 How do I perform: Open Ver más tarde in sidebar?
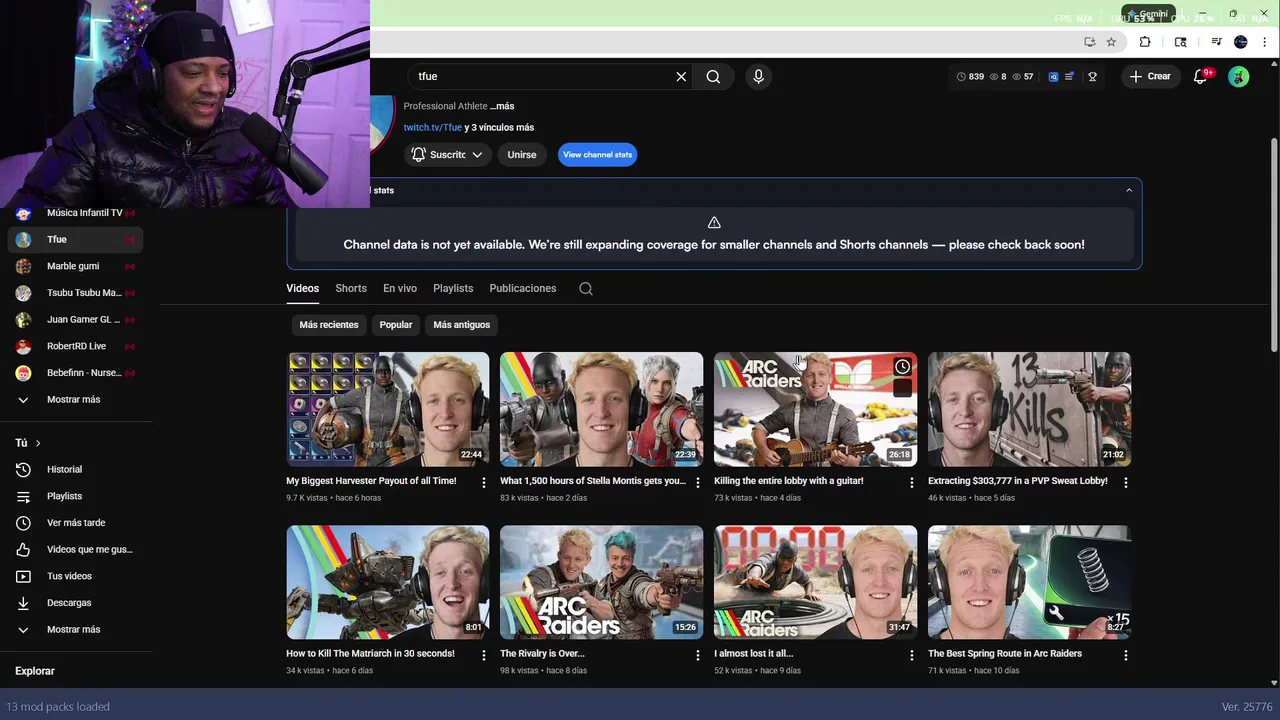(x=76, y=523)
